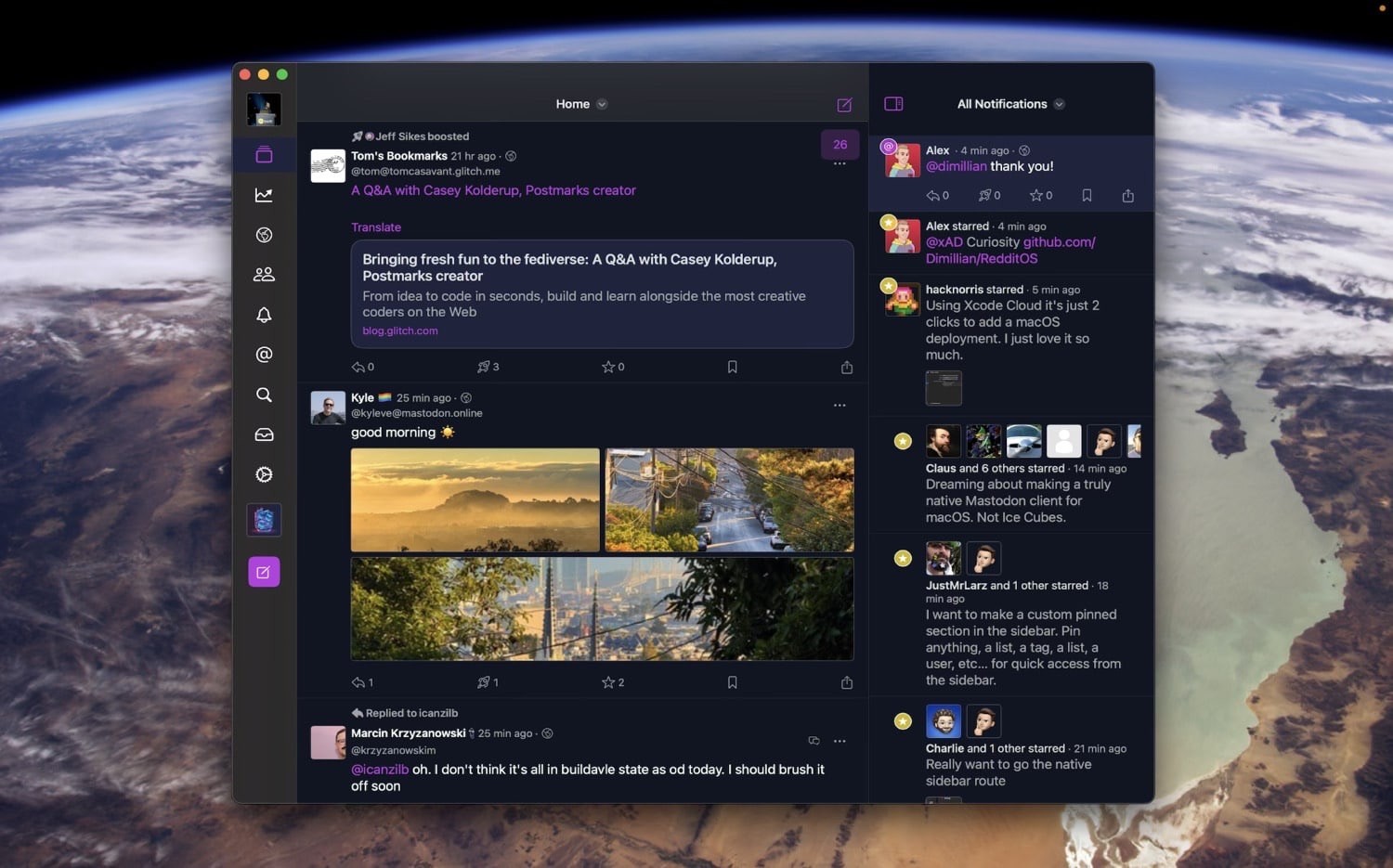Open the Local community people icon
This screenshot has width=1393, height=868.
(x=264, y=275)
